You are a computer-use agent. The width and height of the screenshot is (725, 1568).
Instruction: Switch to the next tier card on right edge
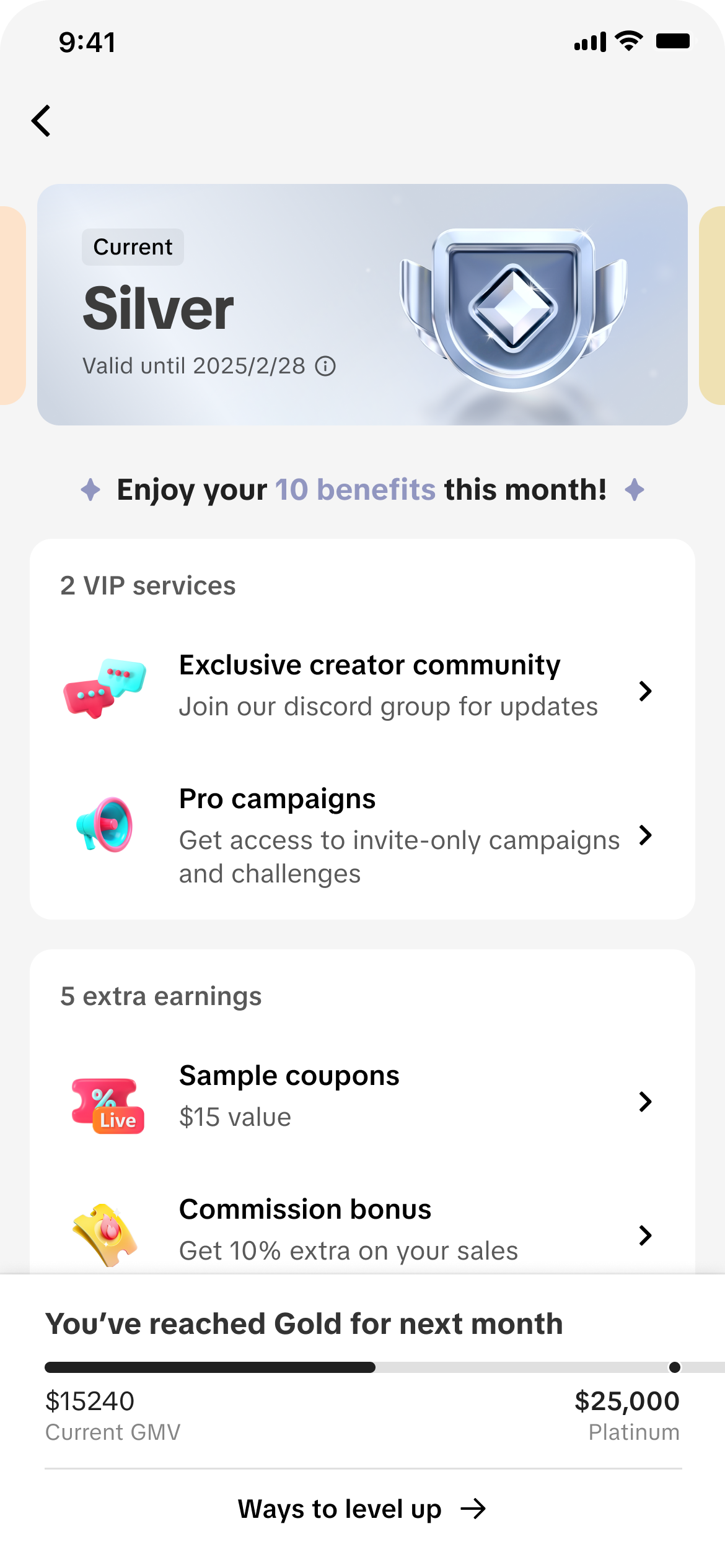pos(713,305)
